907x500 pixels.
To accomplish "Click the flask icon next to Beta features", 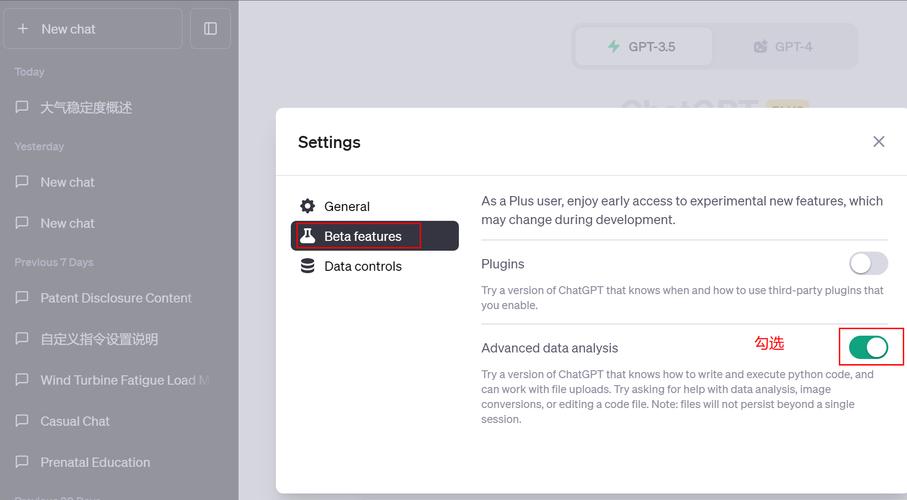I will coord(308,236).
